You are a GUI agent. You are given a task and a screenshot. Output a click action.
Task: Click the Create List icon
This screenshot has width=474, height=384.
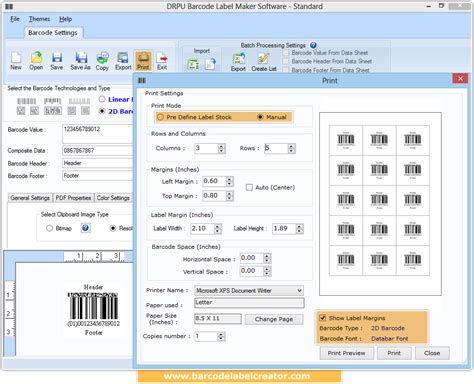point(263,59)
